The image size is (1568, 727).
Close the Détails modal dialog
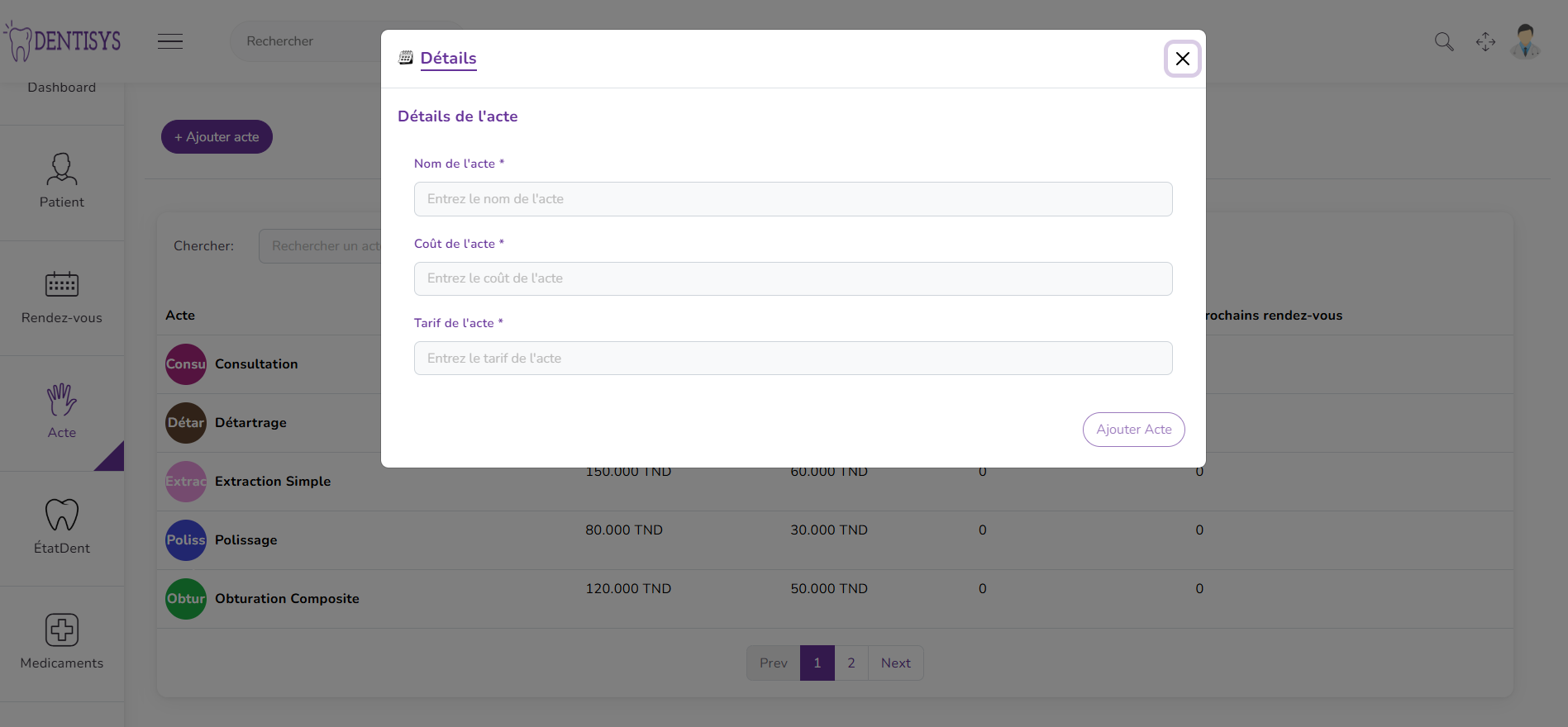pyautogui.click(x=1182, y=59)
